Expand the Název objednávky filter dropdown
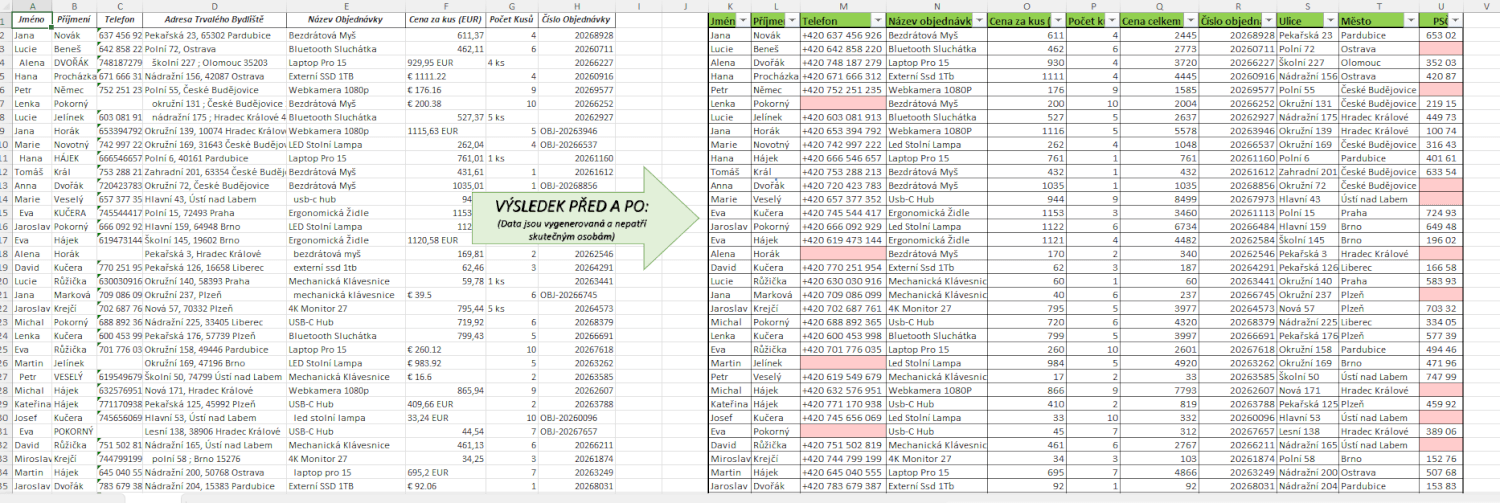 click(x=977, y=20)
